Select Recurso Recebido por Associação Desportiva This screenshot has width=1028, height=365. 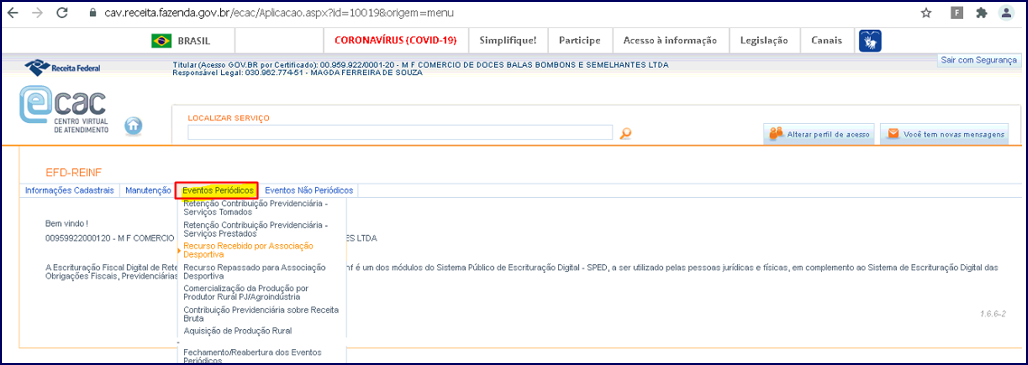coord(248,250)
